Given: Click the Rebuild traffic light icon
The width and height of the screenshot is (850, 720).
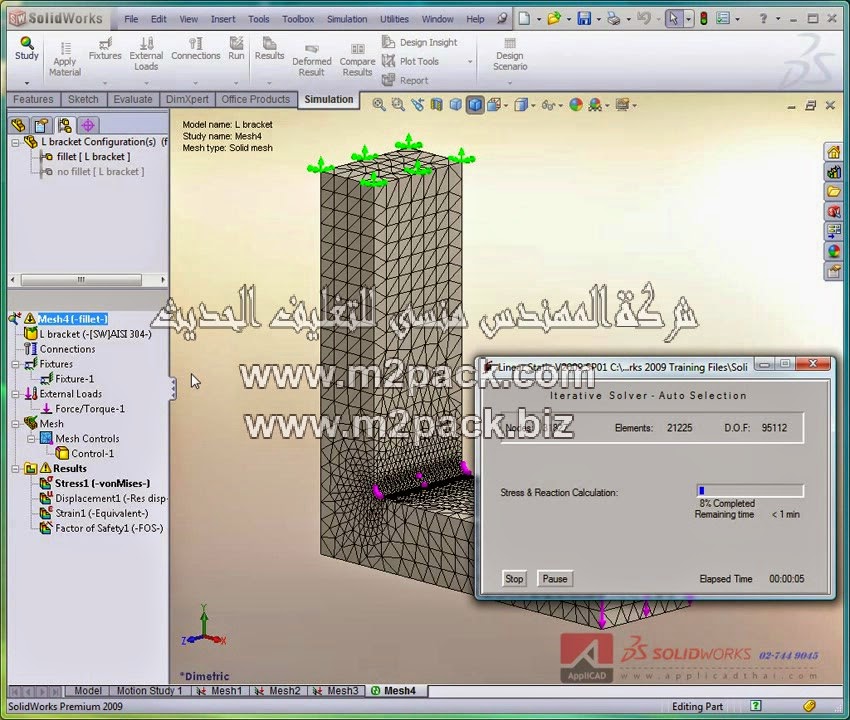Looking at the screenshot, I should [704, 19].
